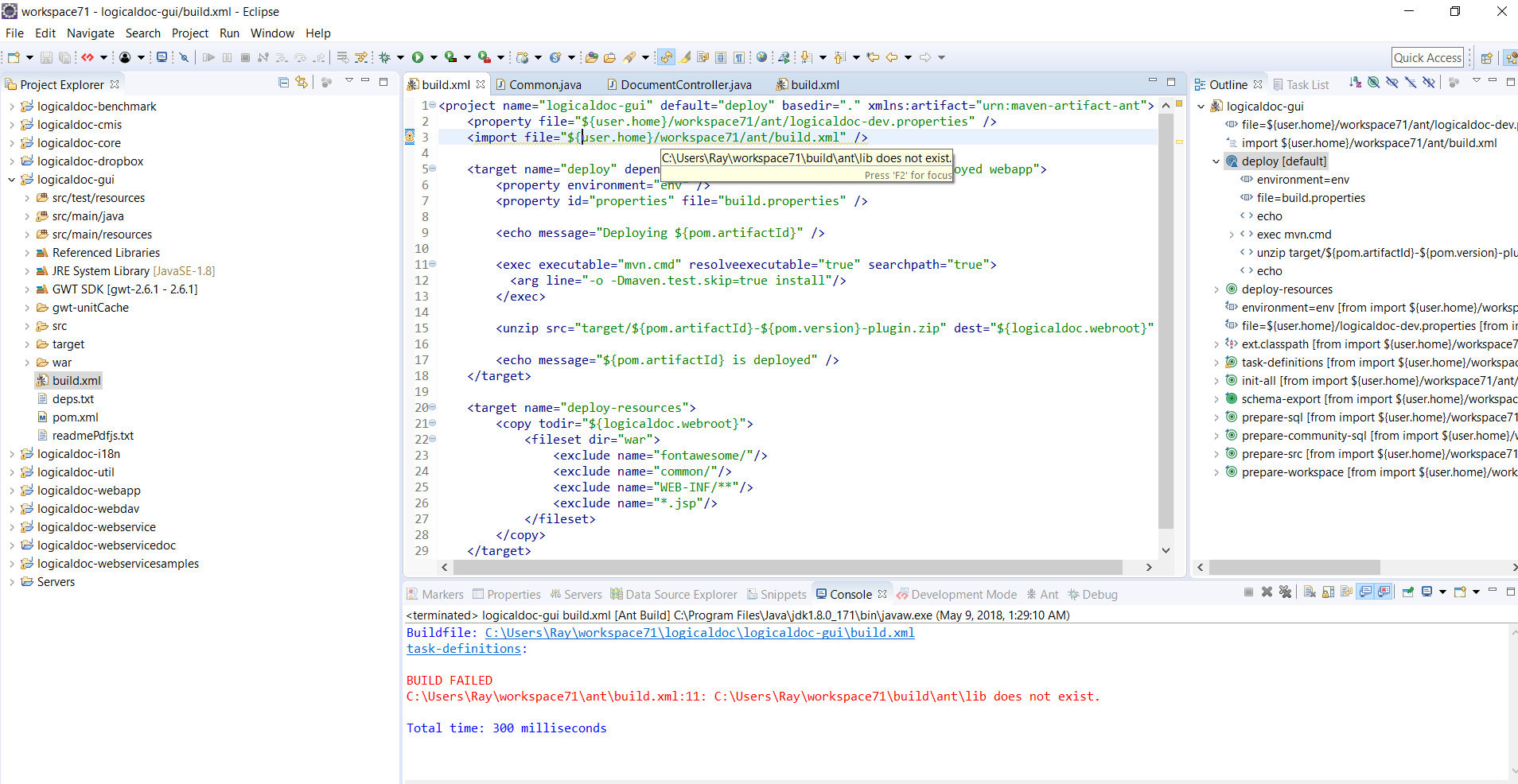Click the yellow Back arrow navigation icon
This screenshot has width=1518, height=784.
click(892, 57)
